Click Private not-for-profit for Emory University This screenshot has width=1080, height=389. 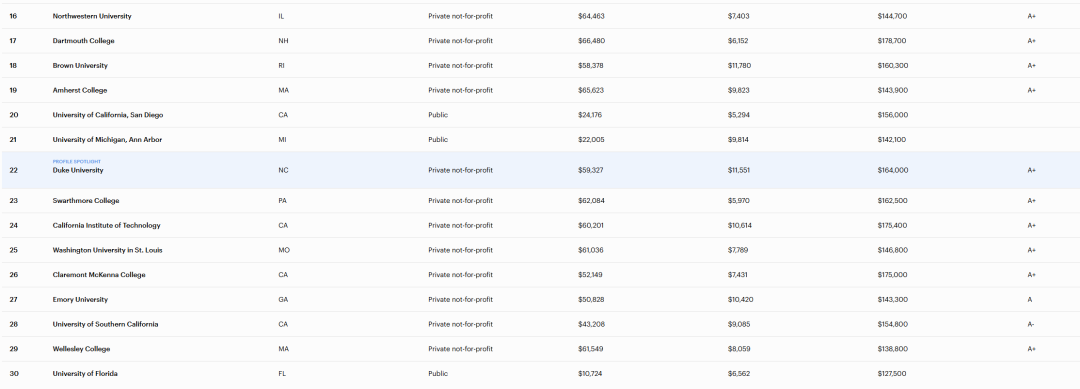point(460,299)
